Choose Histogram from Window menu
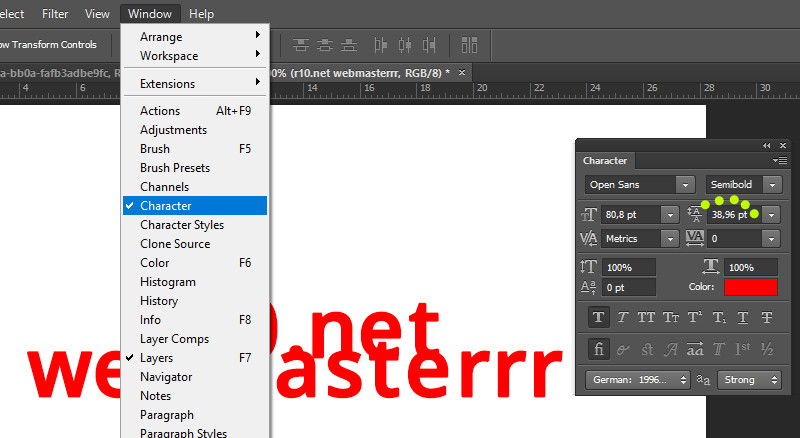The height and width of the screenshot is (438, 800). pyautogui.click(x=195, y=282)
